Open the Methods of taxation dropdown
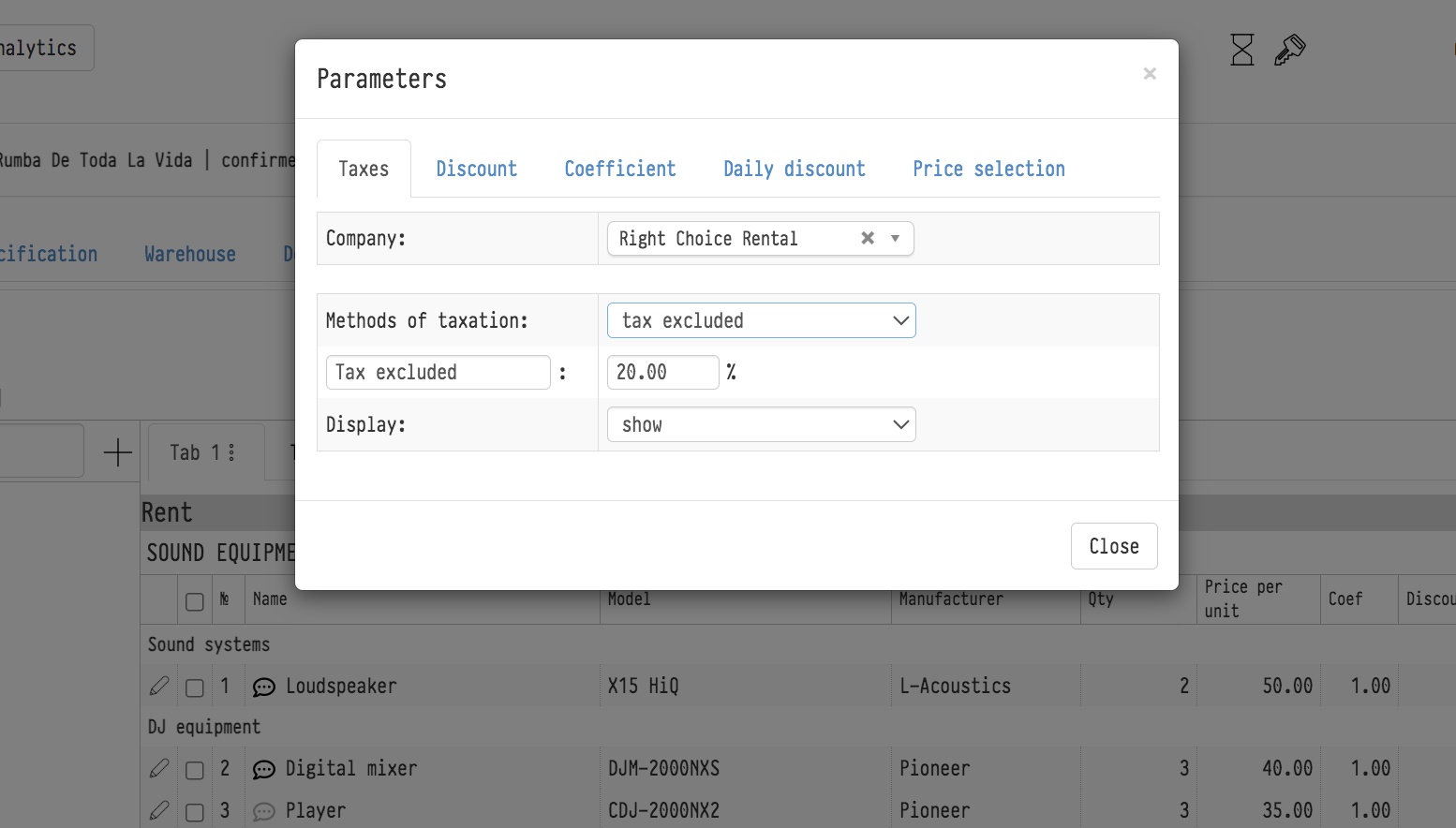Screen dimensions: 1456x828 pyautogui.click(x=761, y=320)
